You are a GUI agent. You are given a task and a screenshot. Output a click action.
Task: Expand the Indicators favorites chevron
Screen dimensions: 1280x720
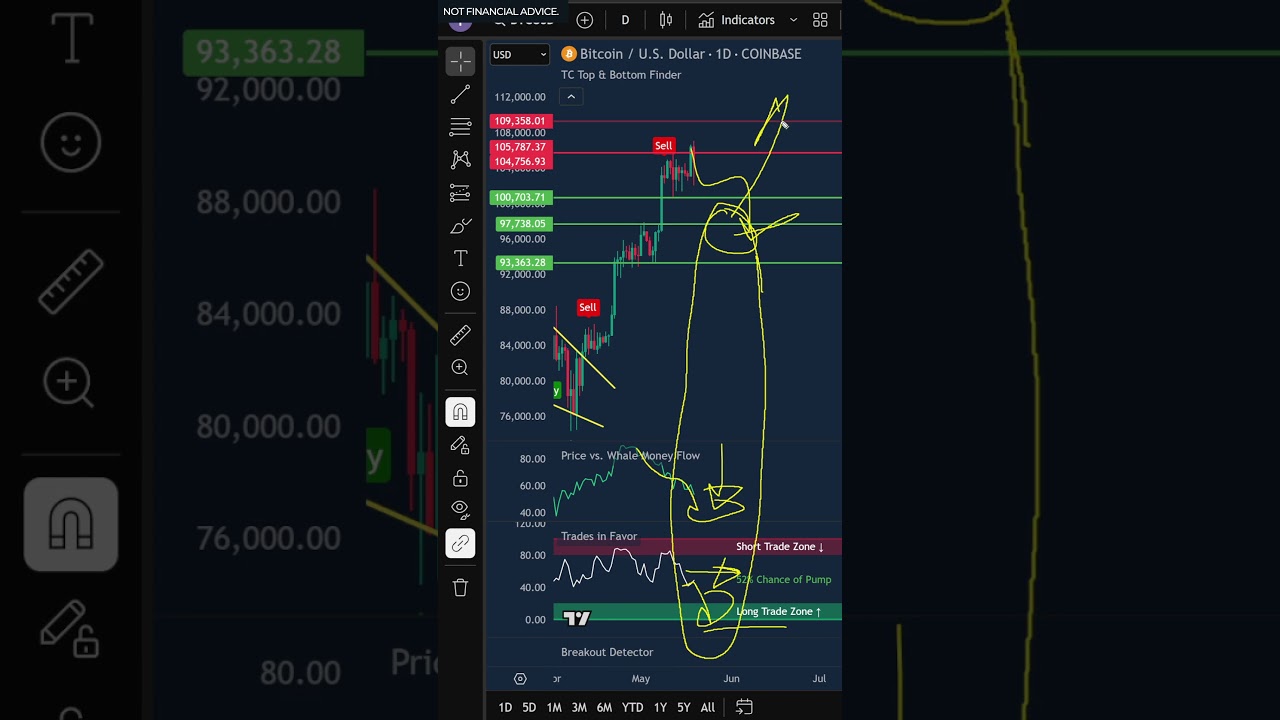coord(794,20)
